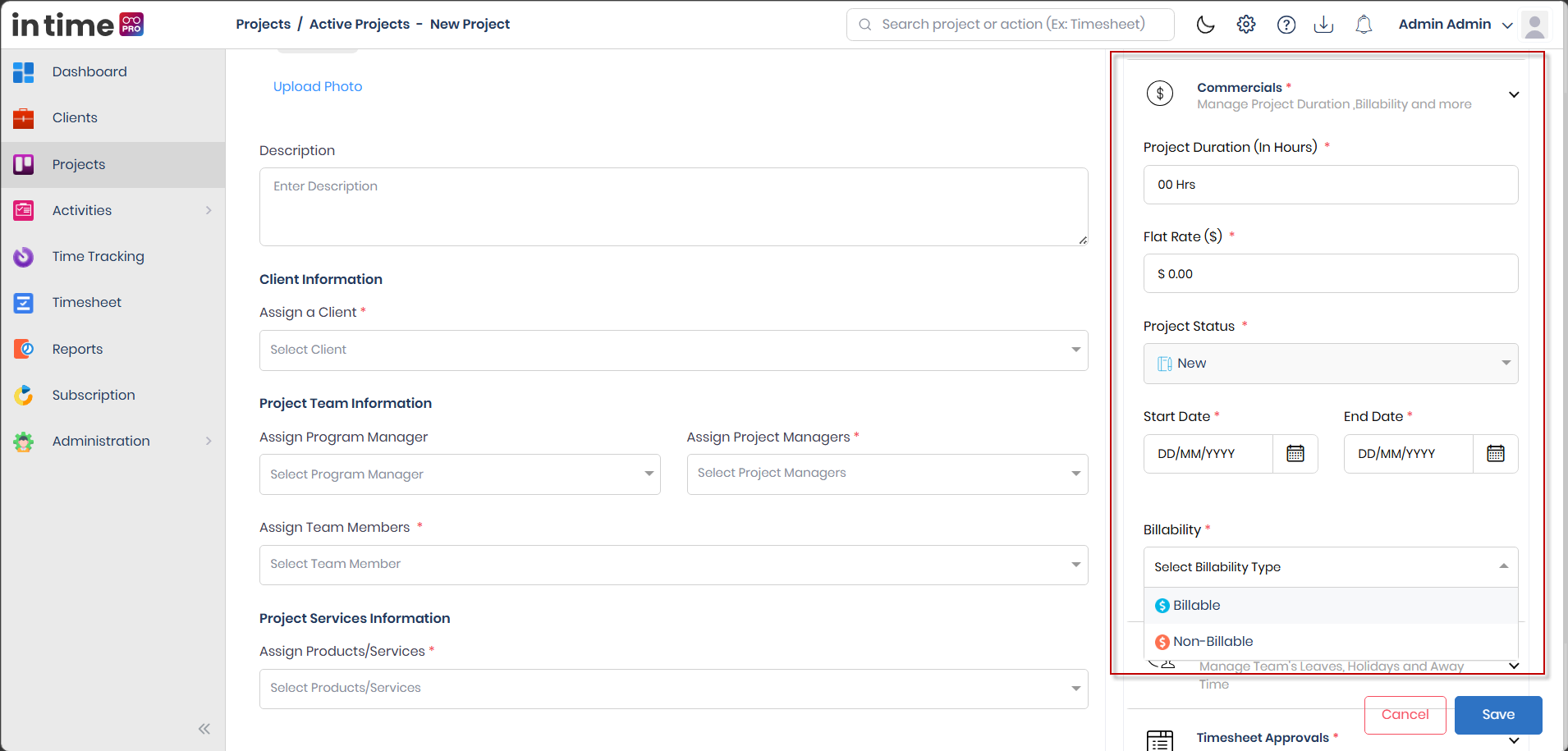This screenshot has width=1568, height=751.
Task: Focus the project search box
Action: 1011,25
